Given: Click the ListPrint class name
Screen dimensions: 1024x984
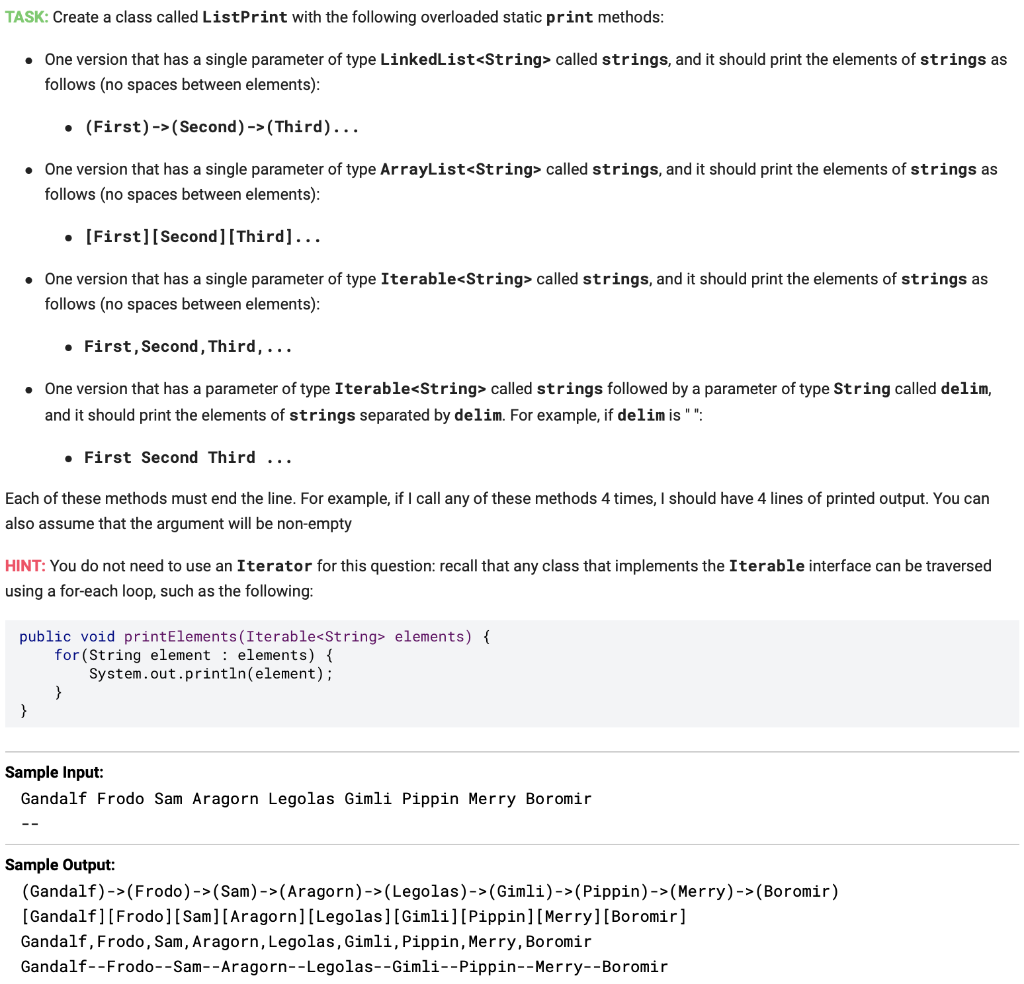Looking at the screenshot, I should point(244,17).
